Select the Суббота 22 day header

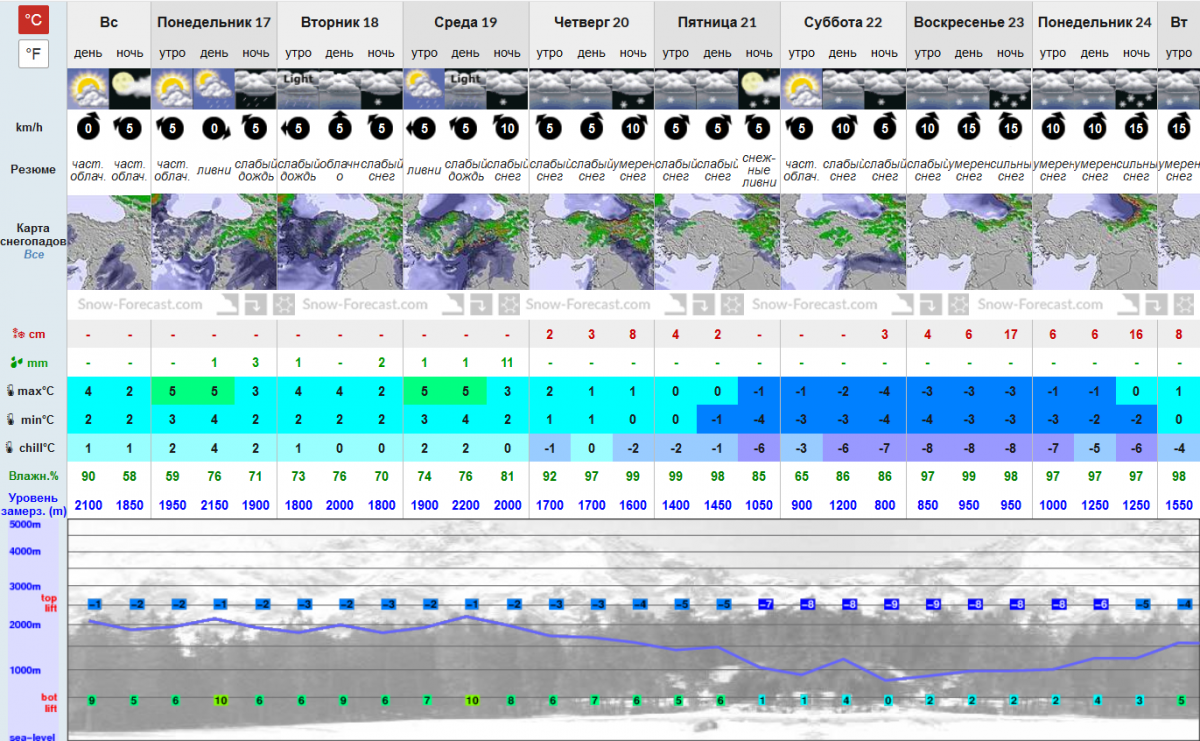coord(842,22)
